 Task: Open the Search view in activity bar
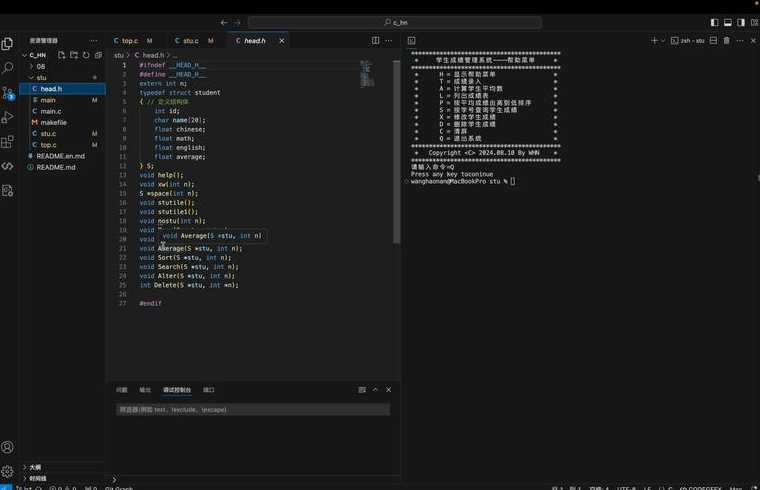(x=7, y=68)
